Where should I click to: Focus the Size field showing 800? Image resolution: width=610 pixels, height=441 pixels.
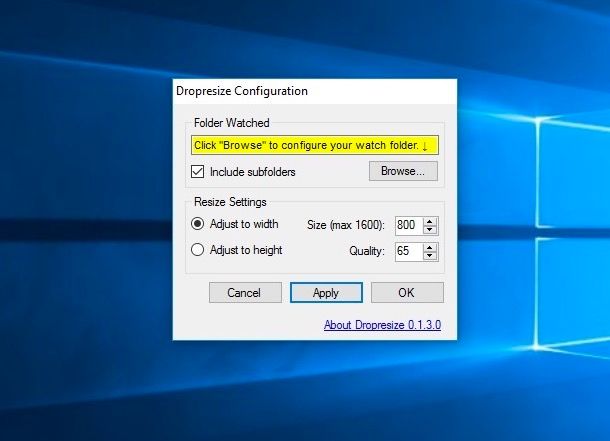click(409, 226)
